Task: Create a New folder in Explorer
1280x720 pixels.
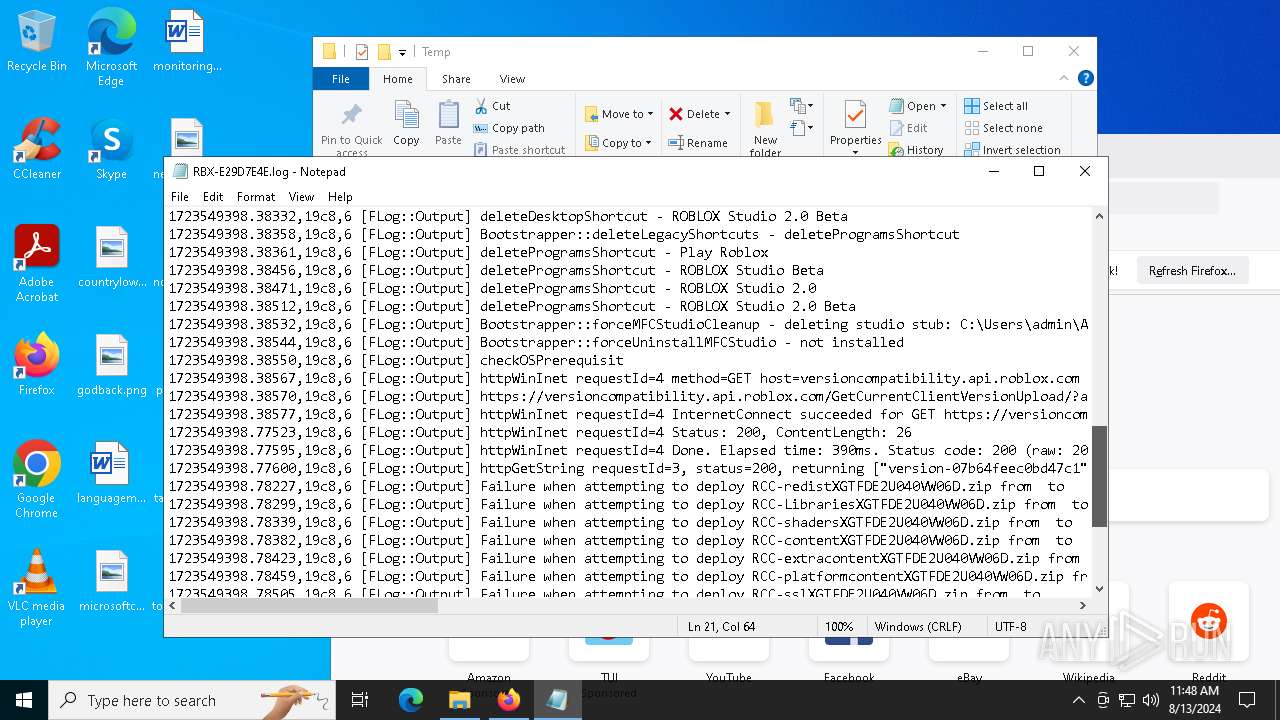Action: tap(765, 128)
